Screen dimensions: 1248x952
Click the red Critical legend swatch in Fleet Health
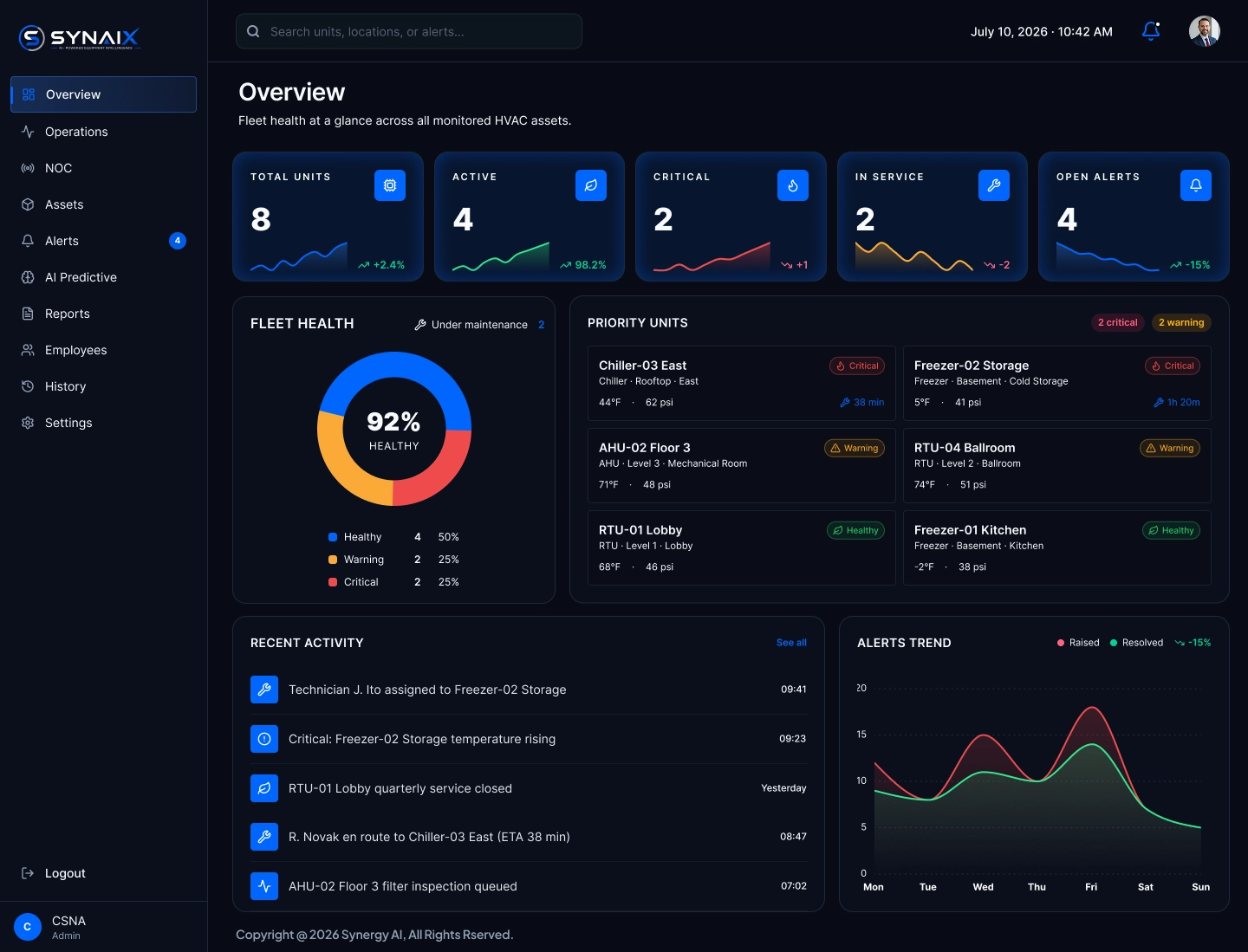coord(333,582)
